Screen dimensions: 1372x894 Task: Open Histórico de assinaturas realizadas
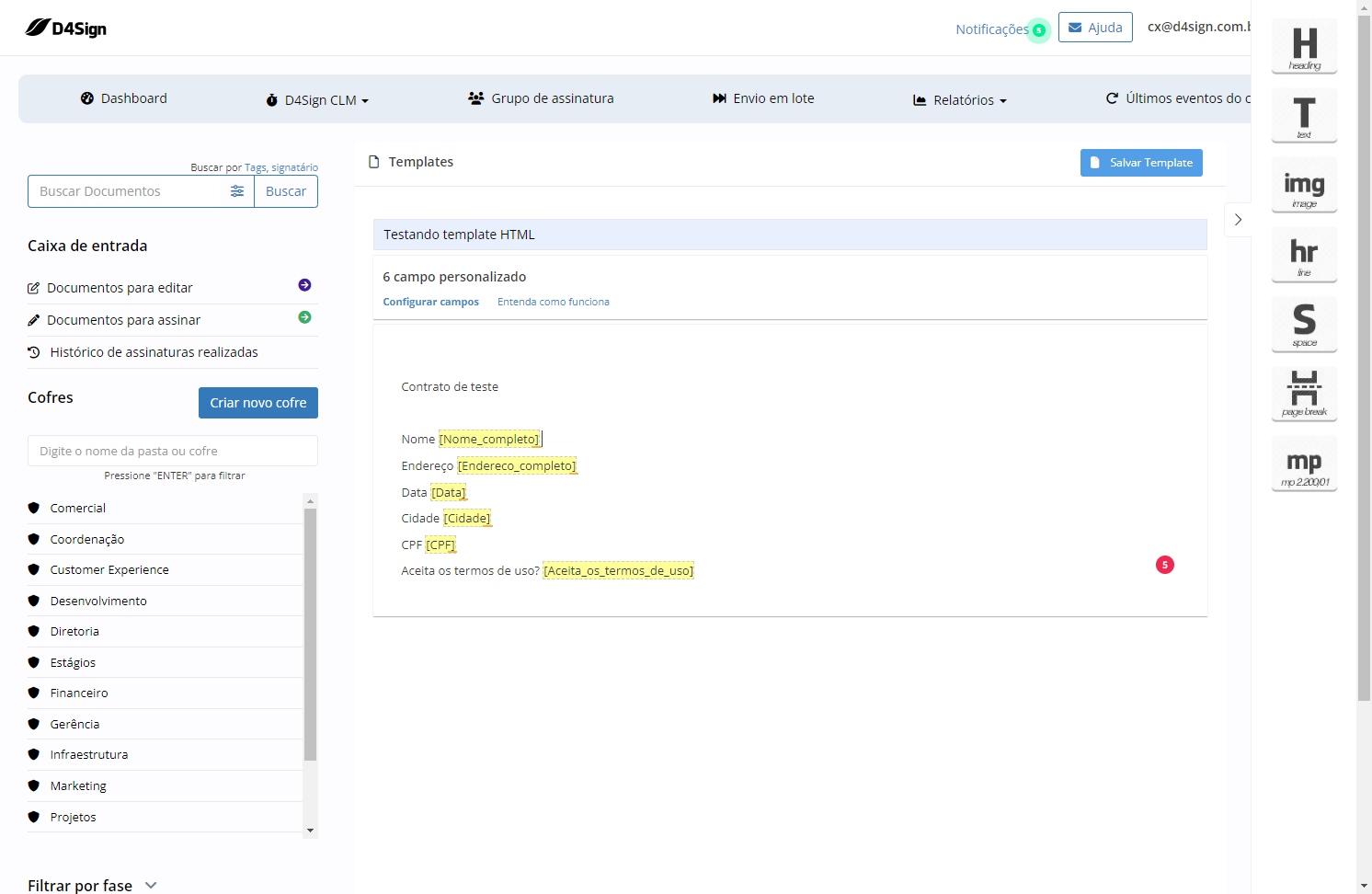[x=154, y=352]
